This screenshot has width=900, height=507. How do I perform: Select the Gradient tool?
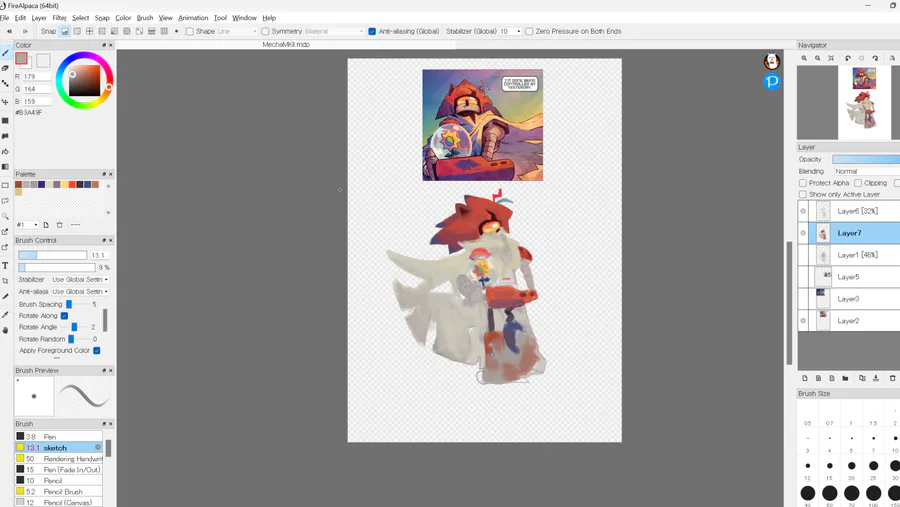pos(5,167)
